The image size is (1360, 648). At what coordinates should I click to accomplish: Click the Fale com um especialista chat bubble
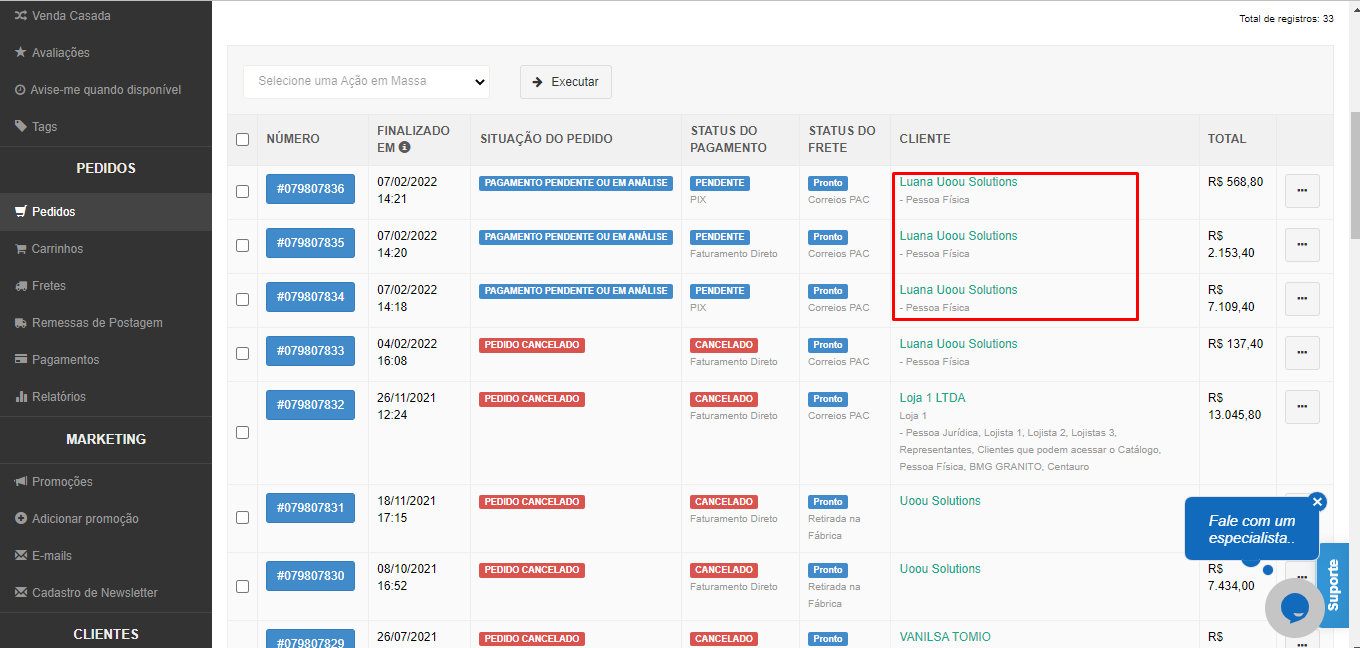click(x=1251, y=529)
